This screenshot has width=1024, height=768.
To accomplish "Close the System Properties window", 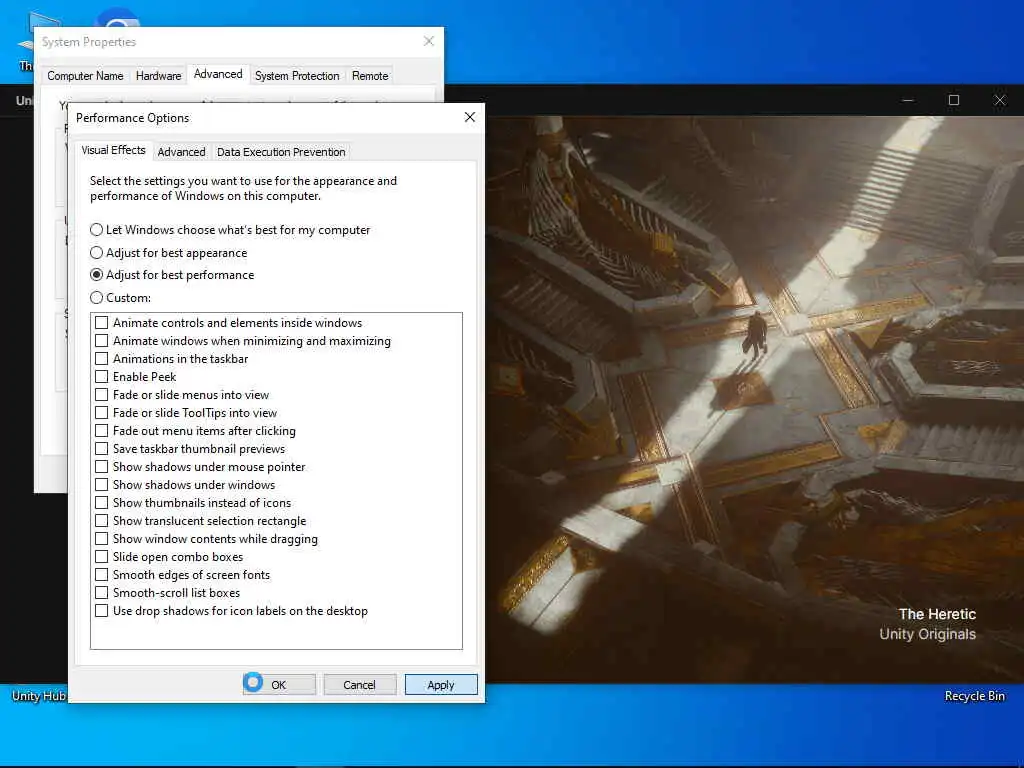I will (428, 41).
